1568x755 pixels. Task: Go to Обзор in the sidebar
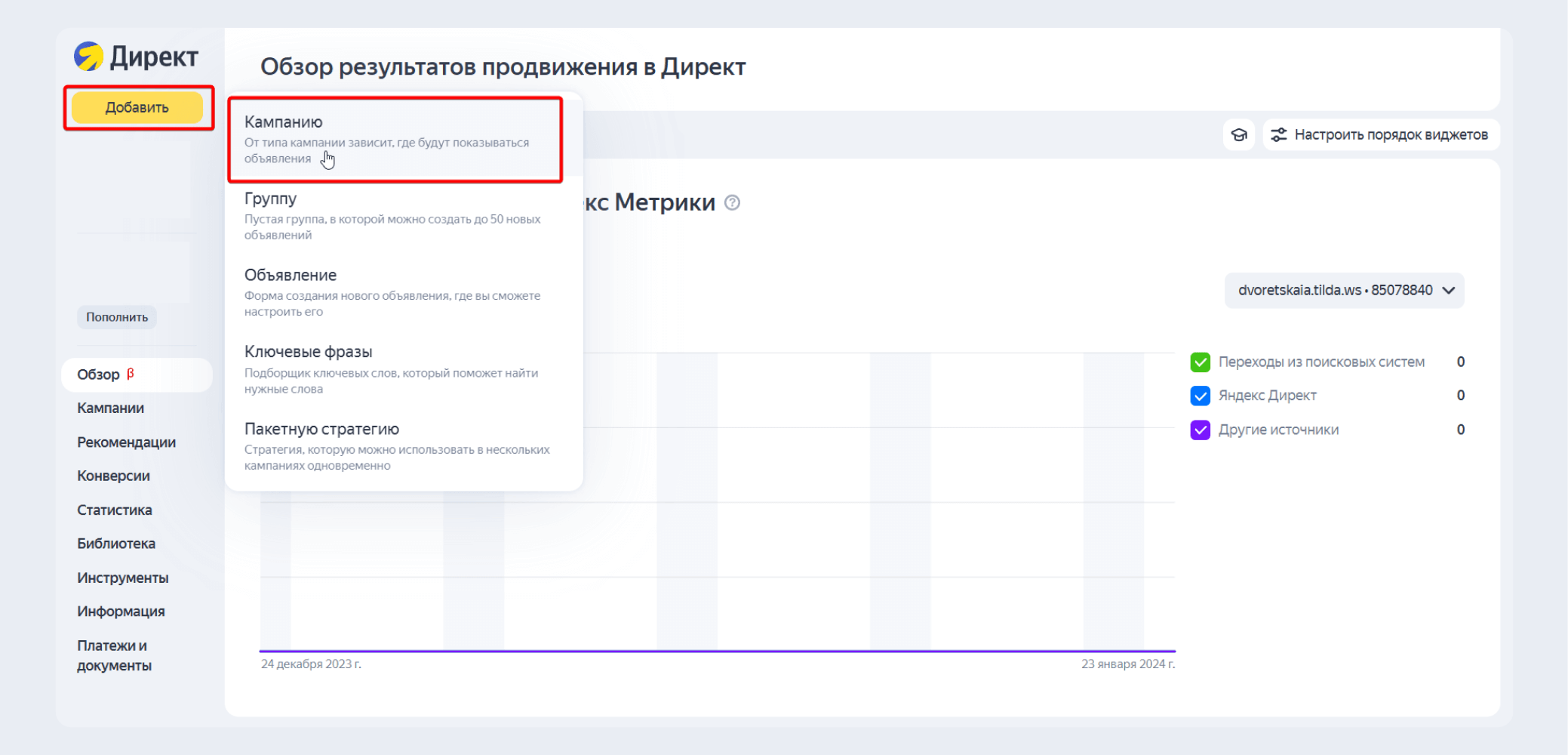137,374
